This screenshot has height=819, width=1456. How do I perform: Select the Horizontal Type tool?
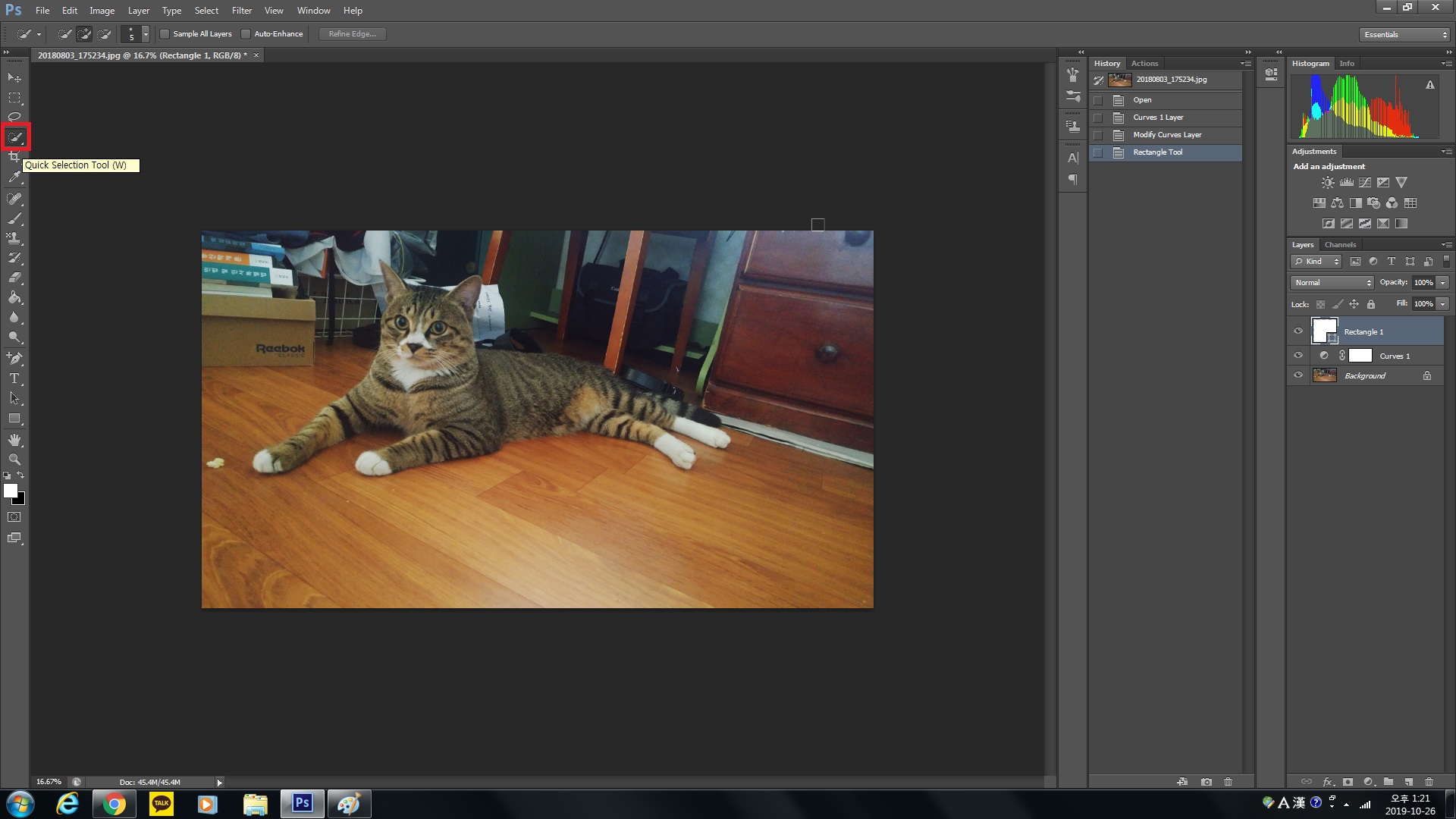[14, 378]
